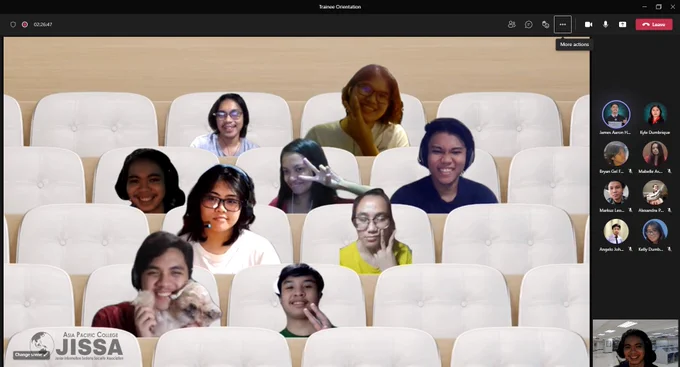This screenshot has height=367, width=680.
Task: Open the share content tray
Action: (x=622, y=24)
